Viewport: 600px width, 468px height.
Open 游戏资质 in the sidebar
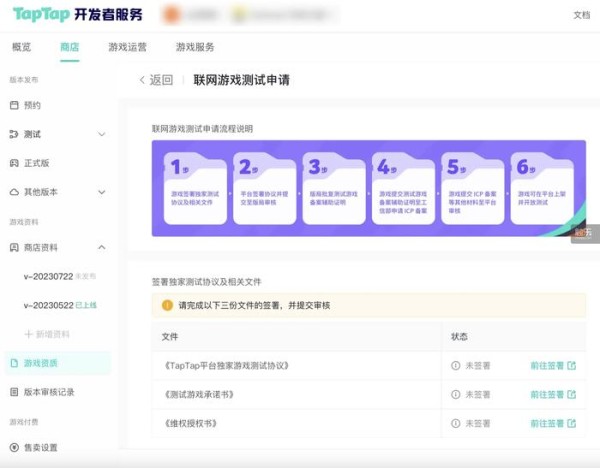tap(57, 363)
